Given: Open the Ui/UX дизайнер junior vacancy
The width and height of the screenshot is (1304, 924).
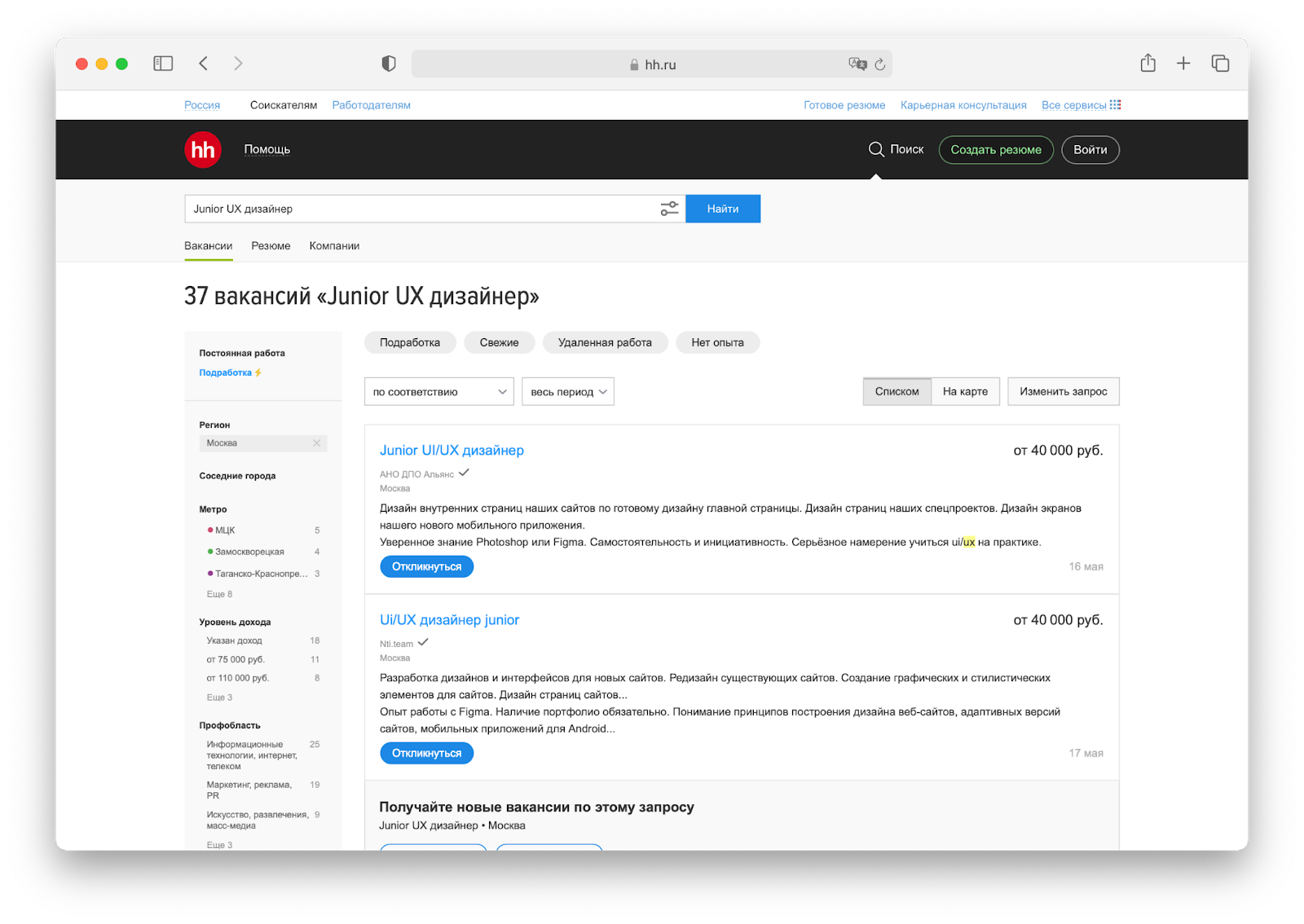Looking at the screenshot, I should [449, 620].
